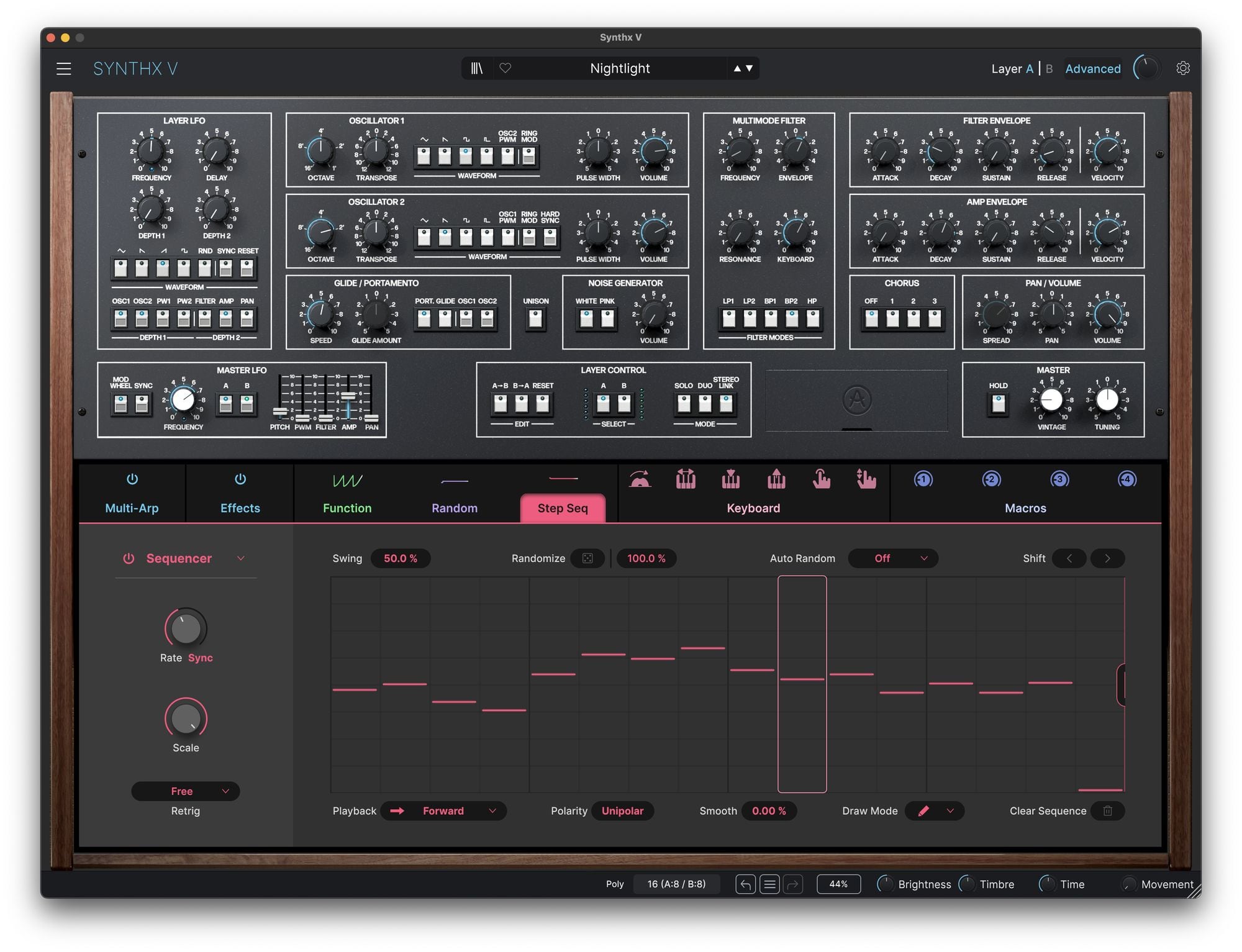Expand the Draw Mode dropdown

click(x=934, y=811)
